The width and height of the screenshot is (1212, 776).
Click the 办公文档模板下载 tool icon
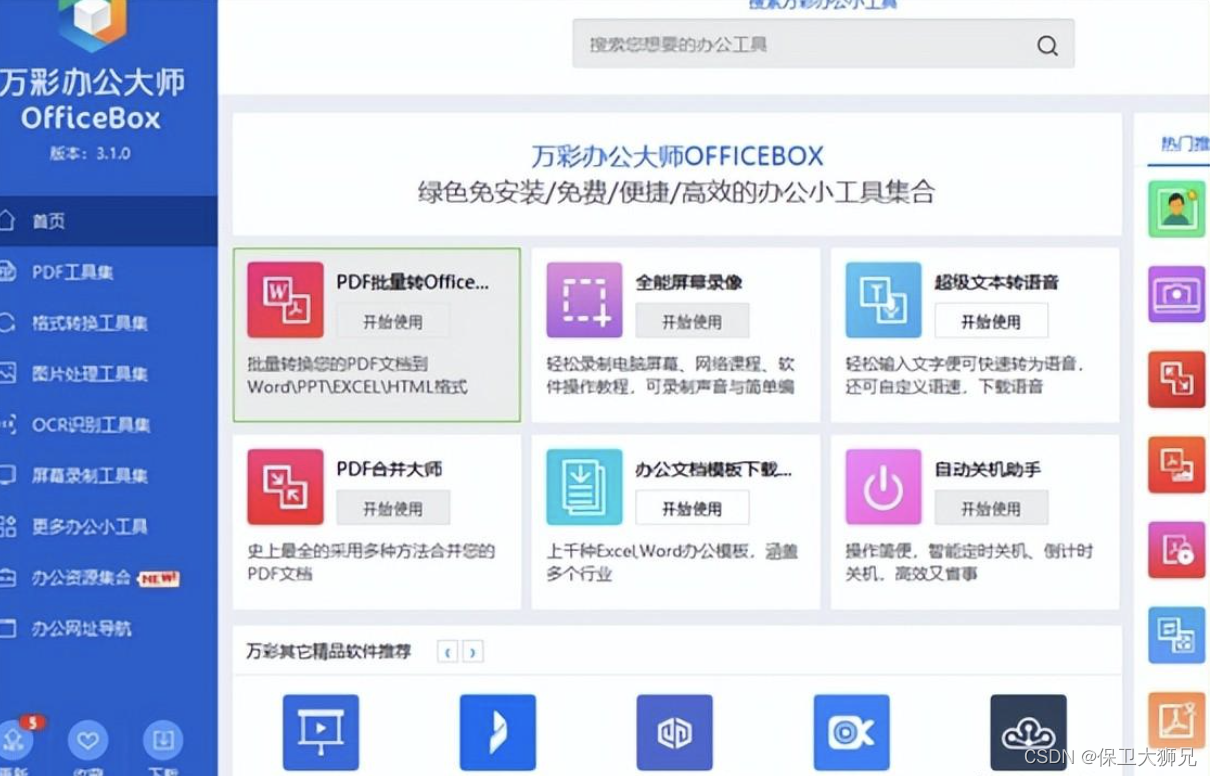(x=584, y=487)
